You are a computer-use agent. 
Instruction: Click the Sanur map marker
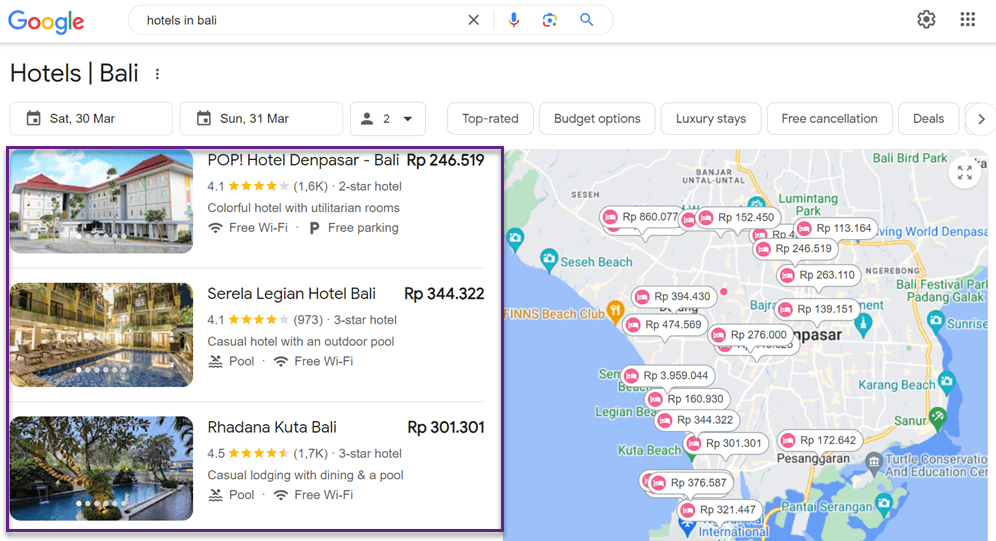937,417
